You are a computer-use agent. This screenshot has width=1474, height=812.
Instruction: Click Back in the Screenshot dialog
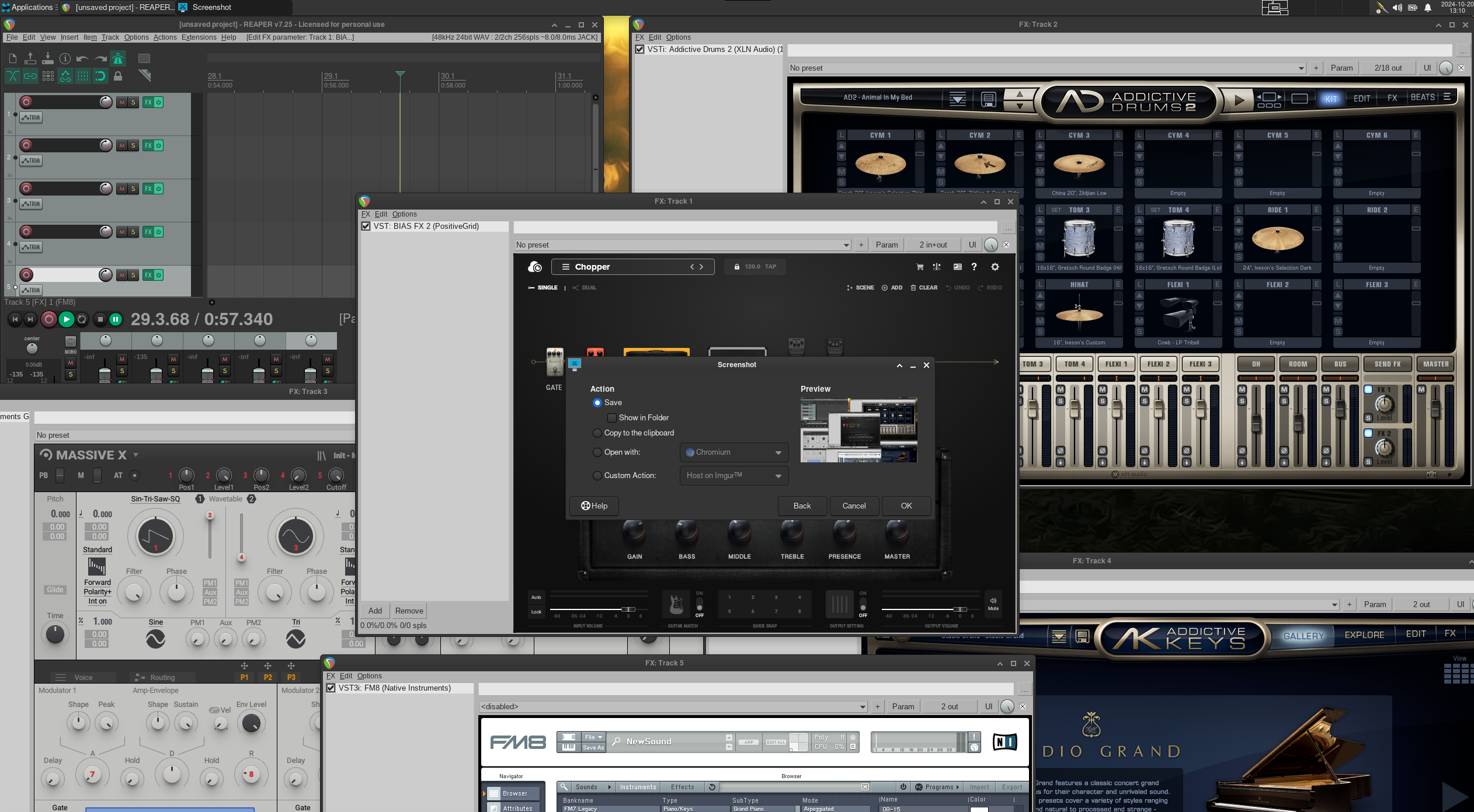802,506
